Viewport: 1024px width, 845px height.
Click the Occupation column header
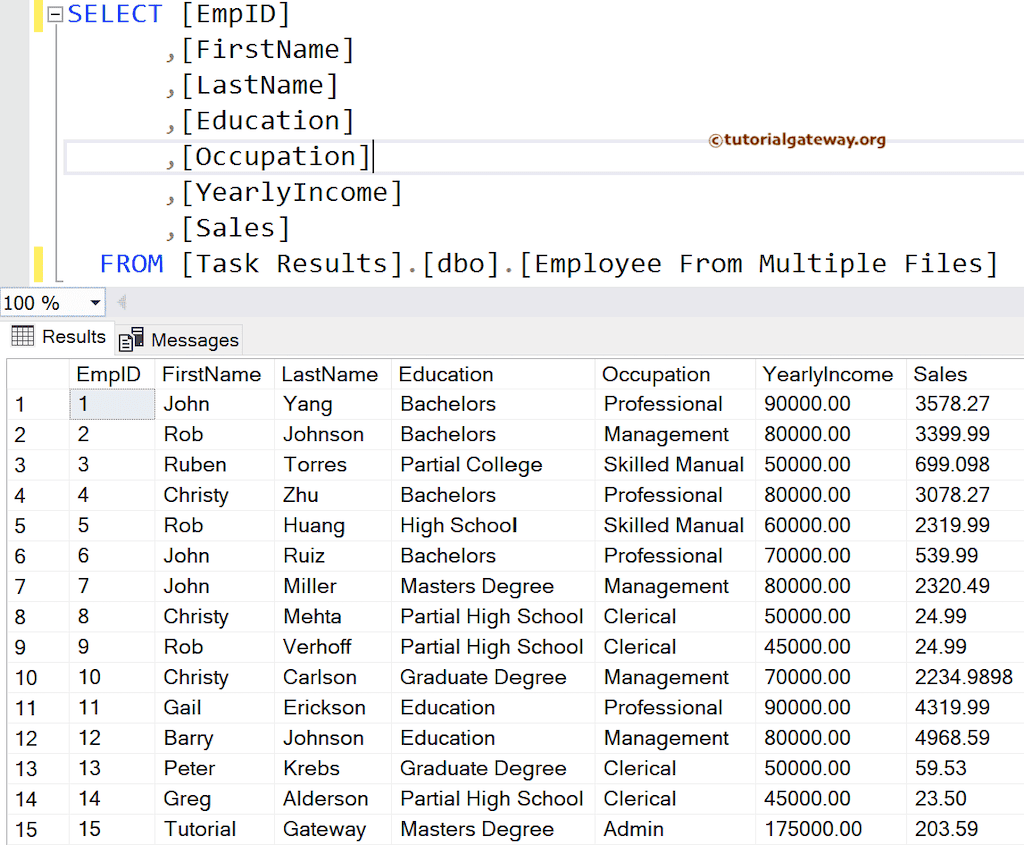coord(655,374)
